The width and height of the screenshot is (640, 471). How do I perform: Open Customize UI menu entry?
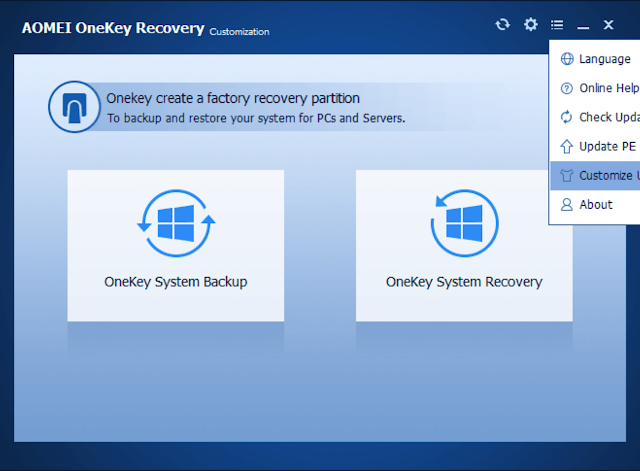coord(595,176)
